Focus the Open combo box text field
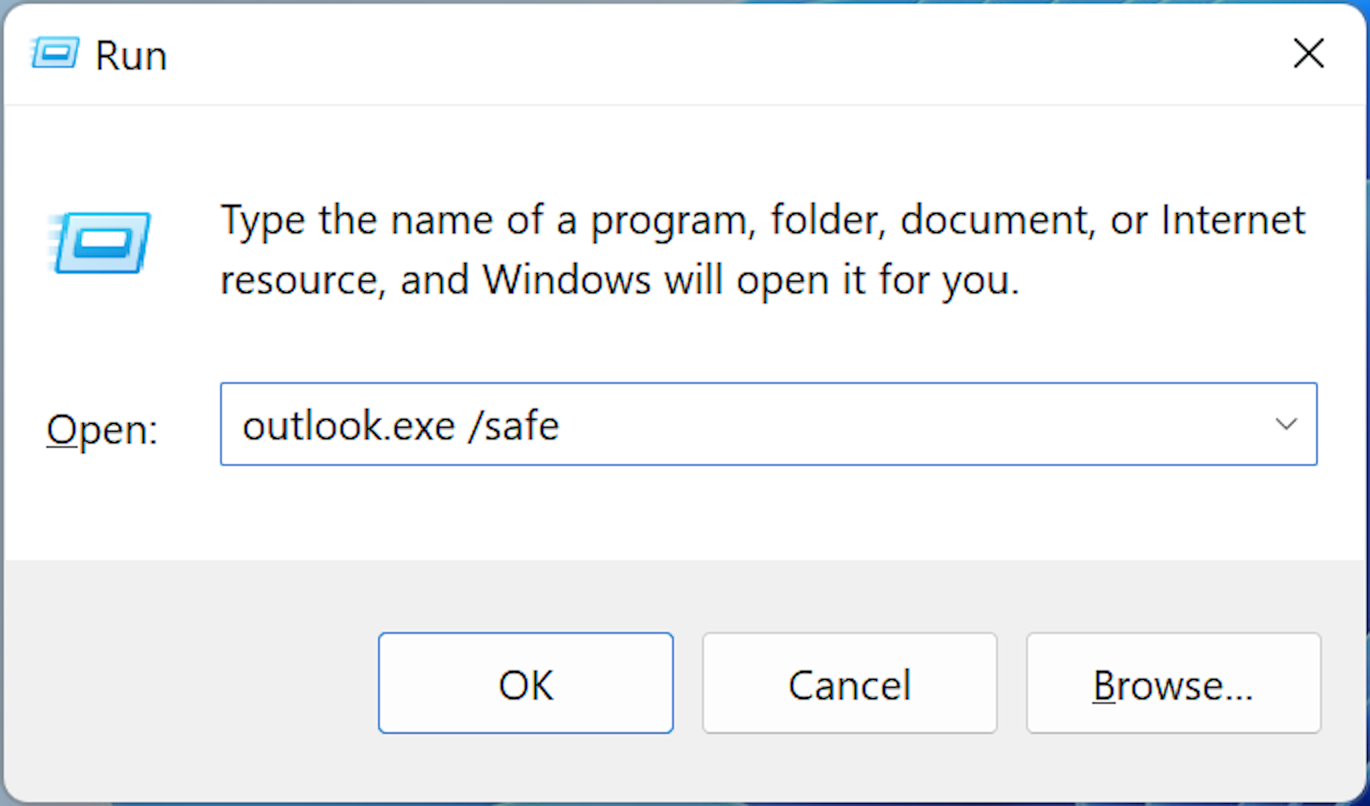 [x=768, y=424]
